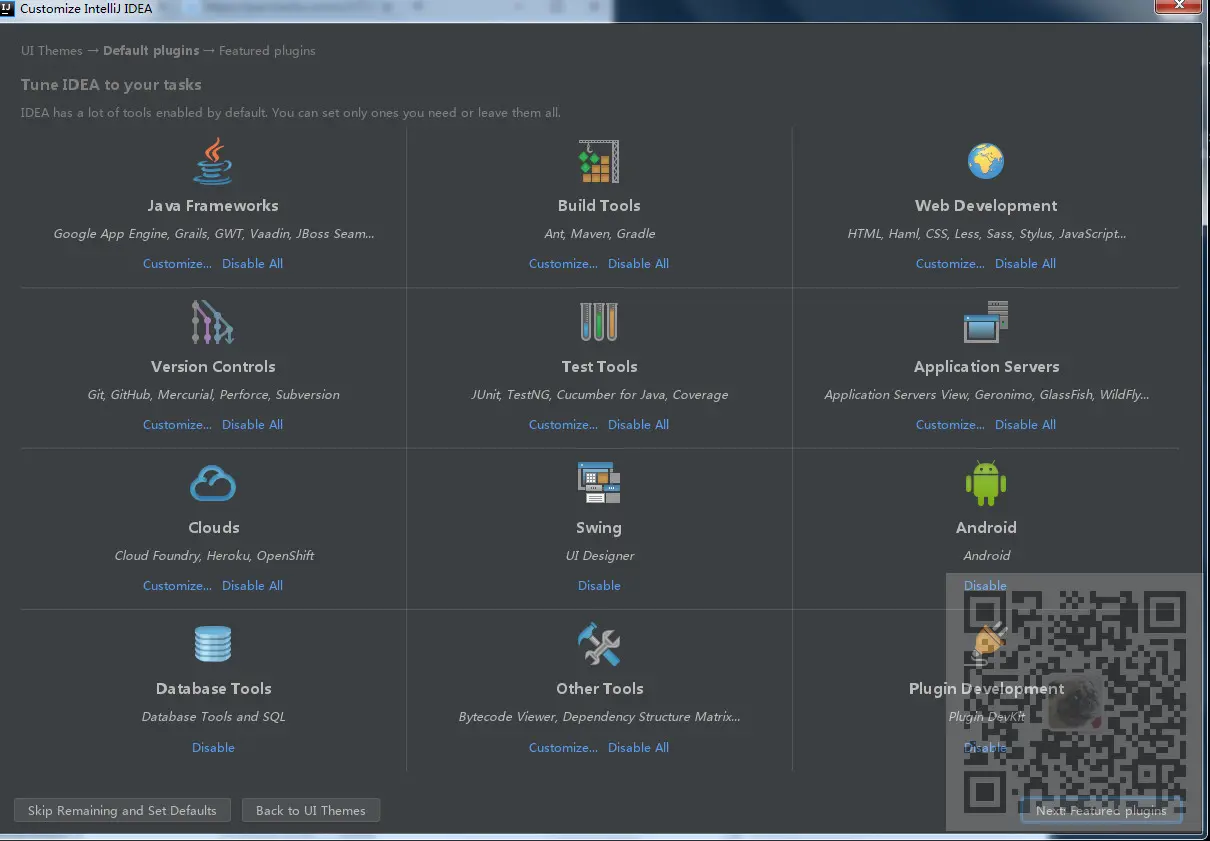
Task: Disable All Application Servers plugins
Action: [1025, 425]
